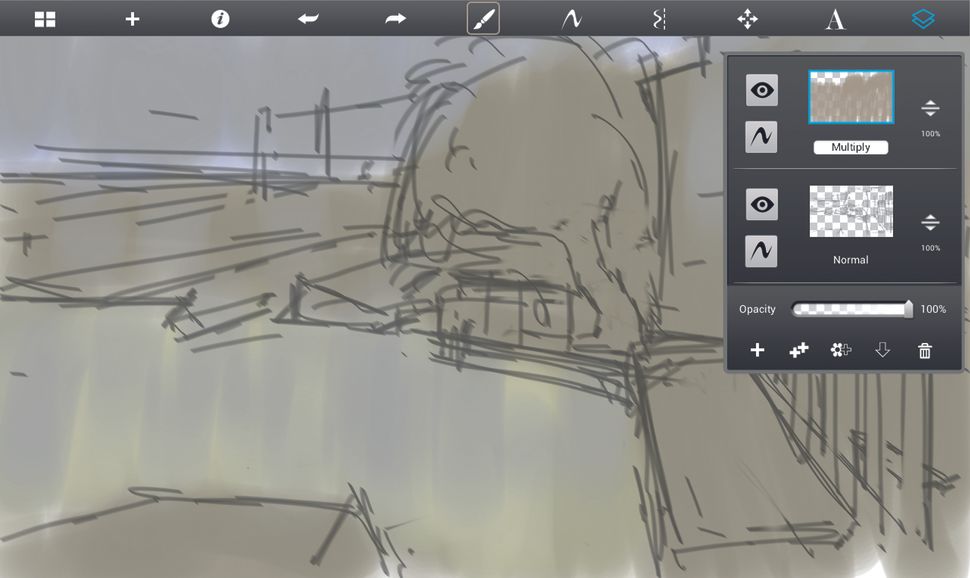Create a new sketch with the plus icon
The height and width of the screenshot is (578, 970).
[131, 18]
